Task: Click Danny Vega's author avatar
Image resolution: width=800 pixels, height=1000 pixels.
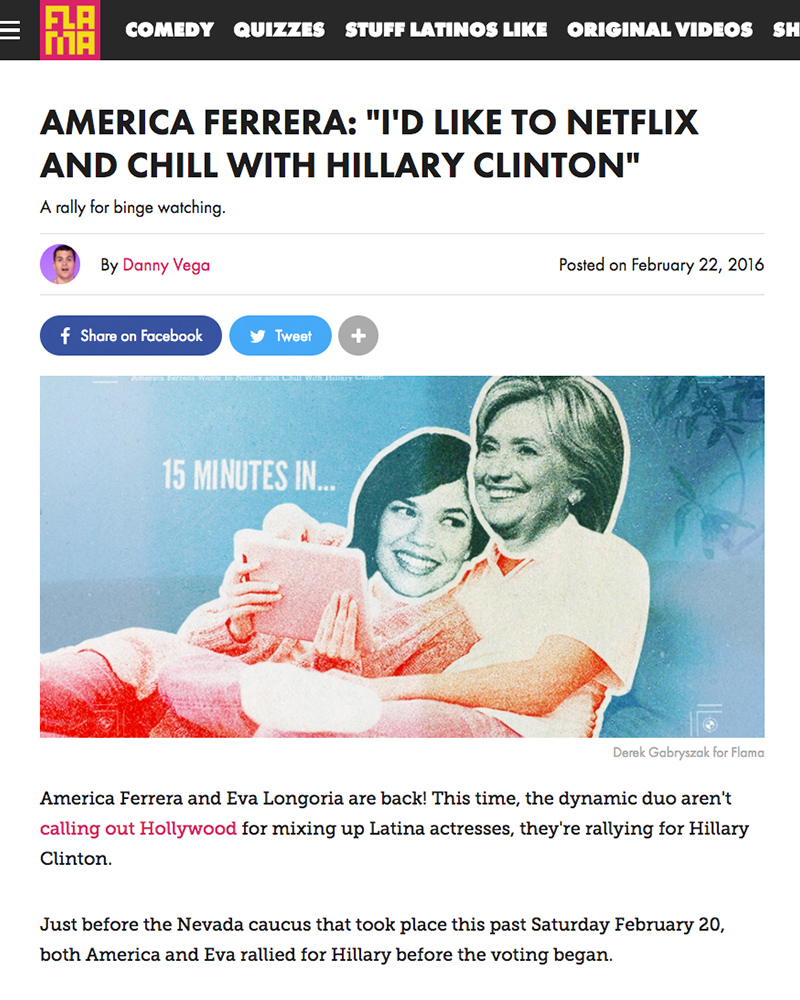Action: 60,264
